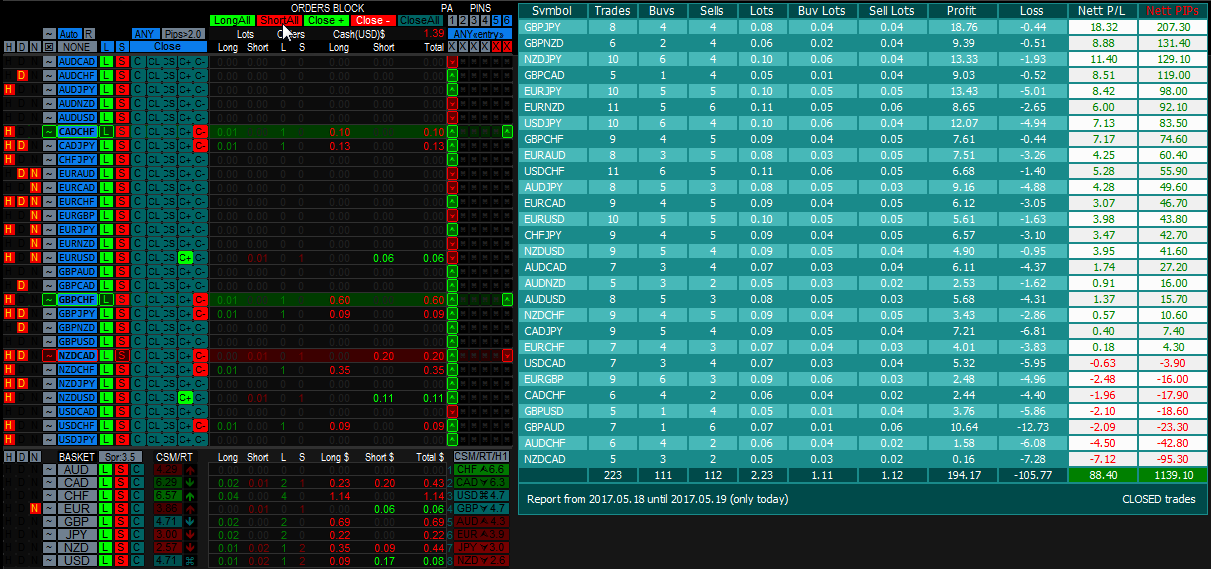The image size is (1211, 569).
Task: Sort report by Profit column header
Action: 964,10
